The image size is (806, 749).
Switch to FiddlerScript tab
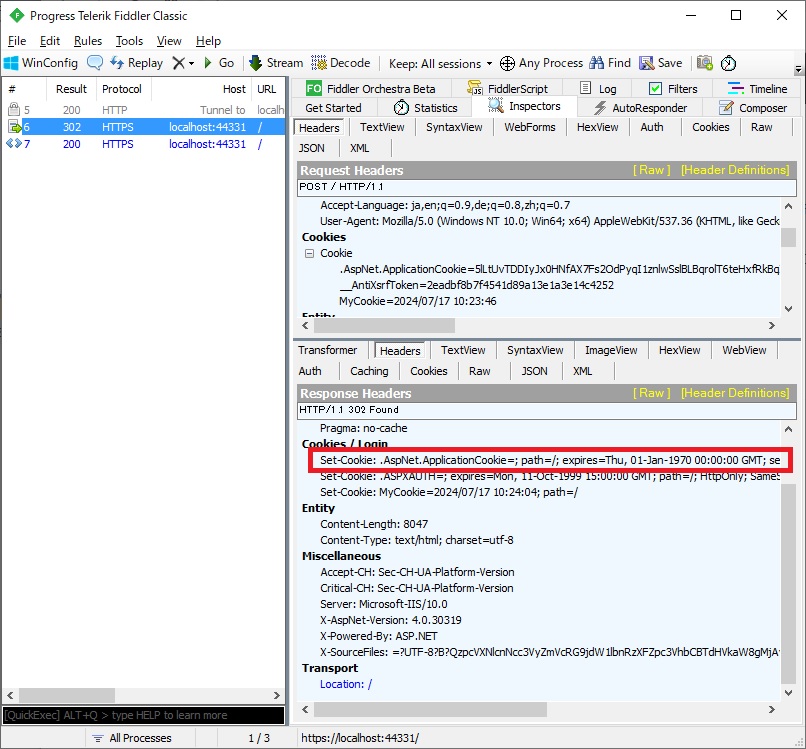[x=507, y=88]
